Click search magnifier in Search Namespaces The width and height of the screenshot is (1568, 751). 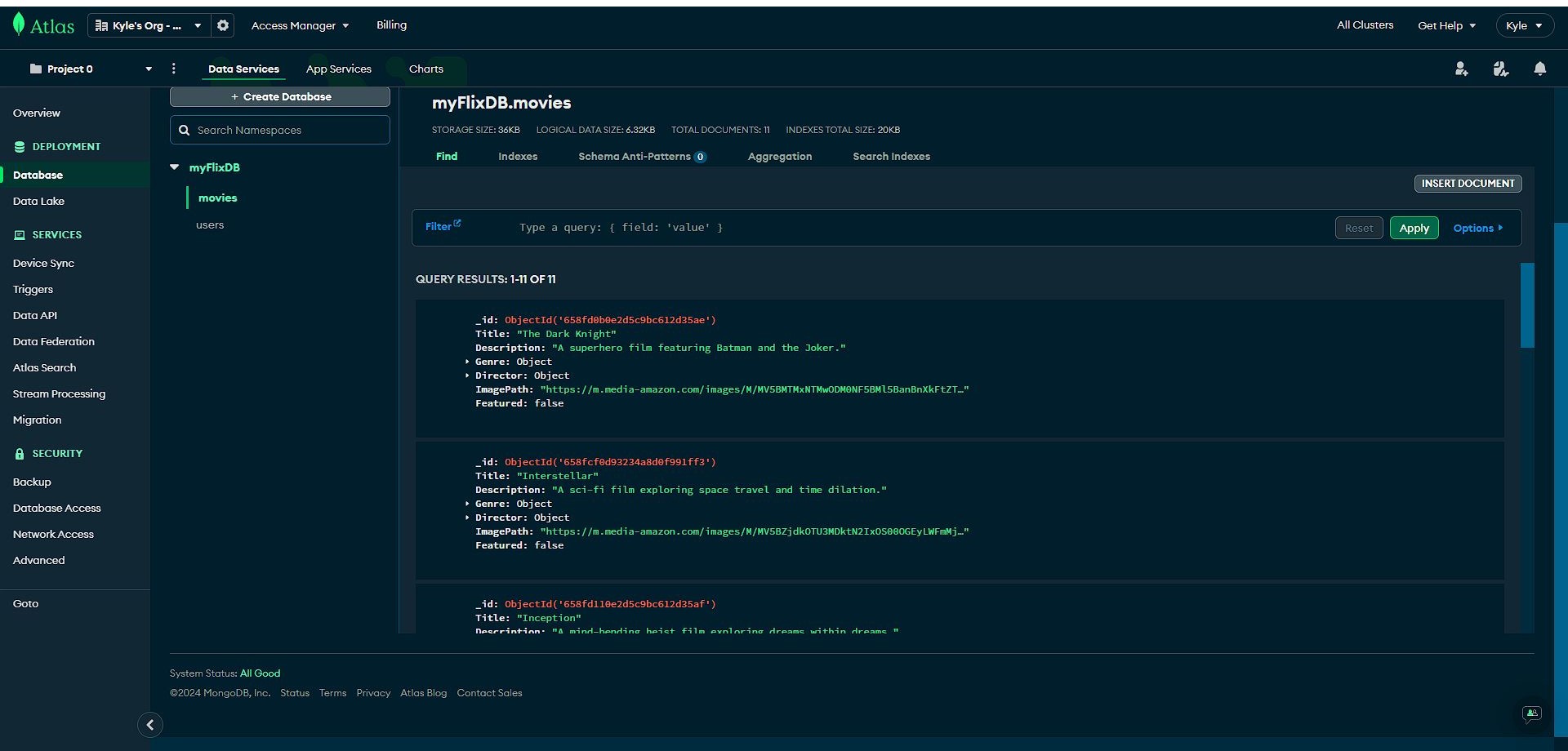[185, 130]
